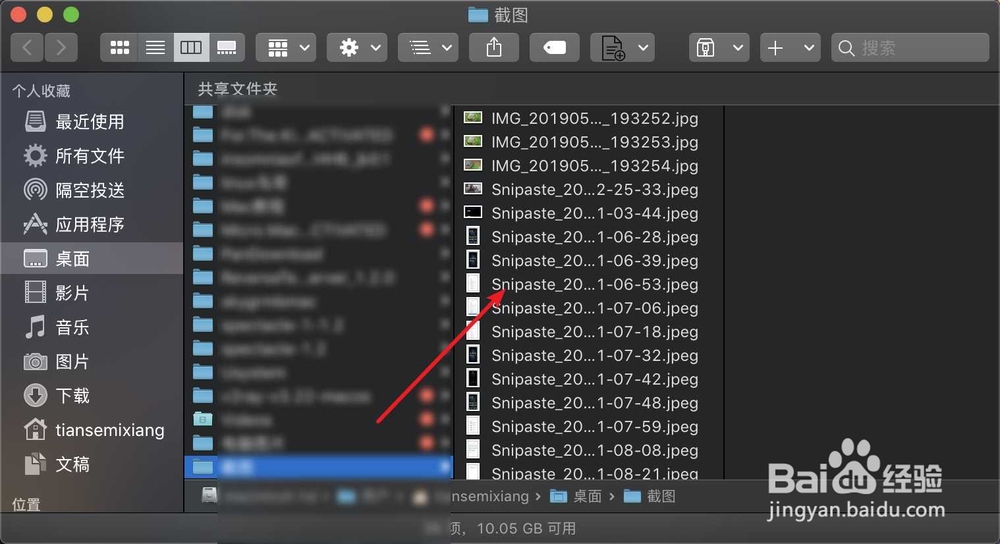Viewport: 1000px width, 544px height.
Task: Open 音乐 in the sidebar
Action: coord(92,327)
